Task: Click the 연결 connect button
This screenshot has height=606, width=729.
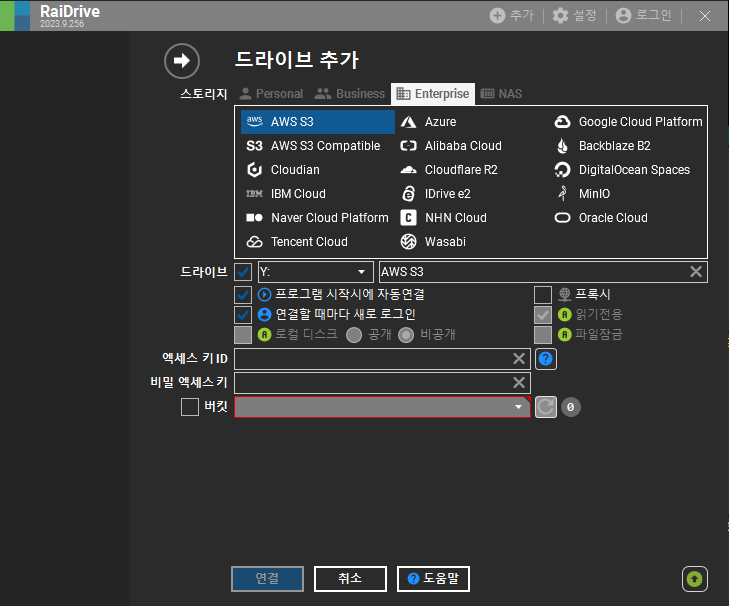Action: coord(267,579)
